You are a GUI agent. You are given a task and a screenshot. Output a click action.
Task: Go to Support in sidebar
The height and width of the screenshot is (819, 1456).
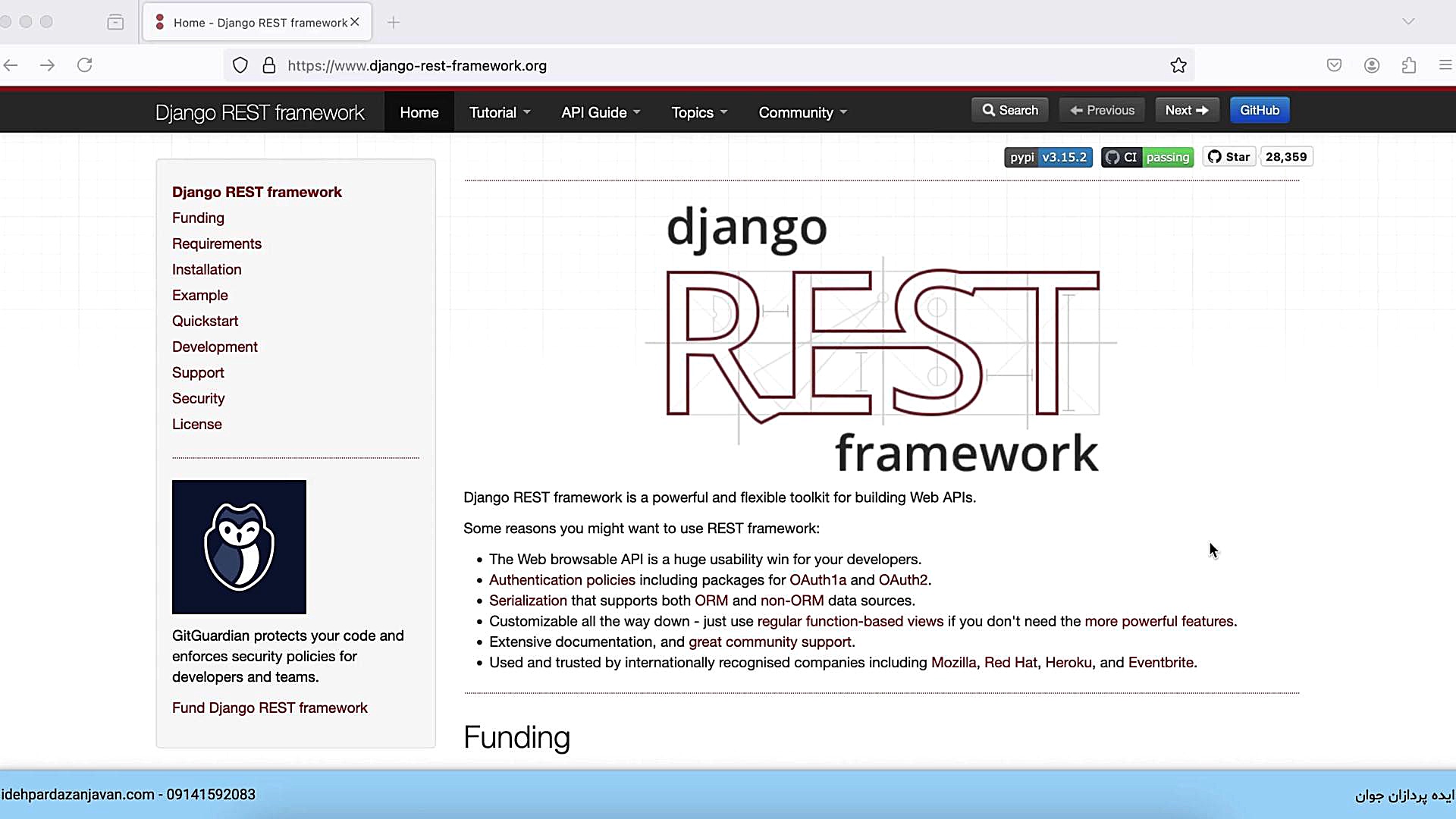coord(198,372)
